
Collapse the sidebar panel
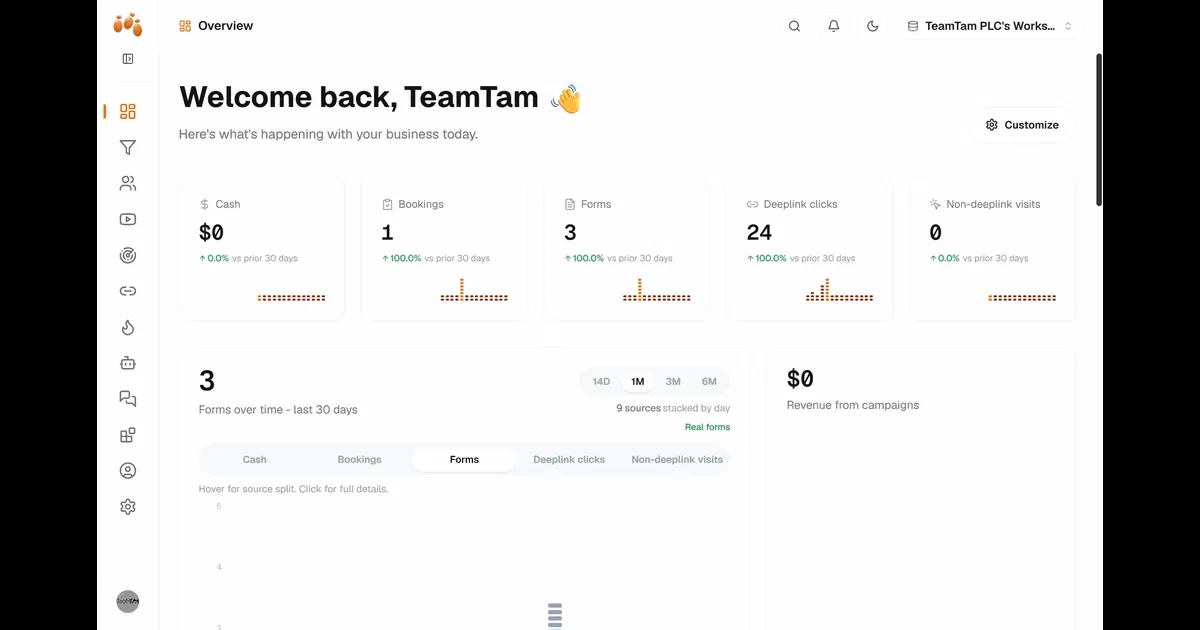point(128,59)
